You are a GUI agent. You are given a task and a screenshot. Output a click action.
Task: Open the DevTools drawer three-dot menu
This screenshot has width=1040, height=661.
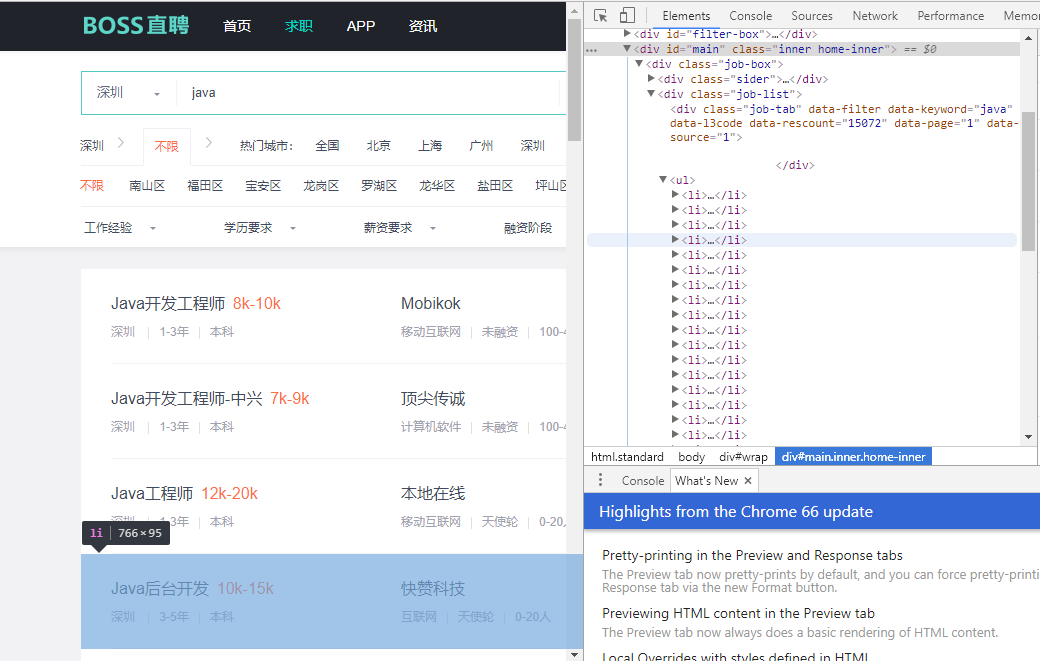[600, 480]
